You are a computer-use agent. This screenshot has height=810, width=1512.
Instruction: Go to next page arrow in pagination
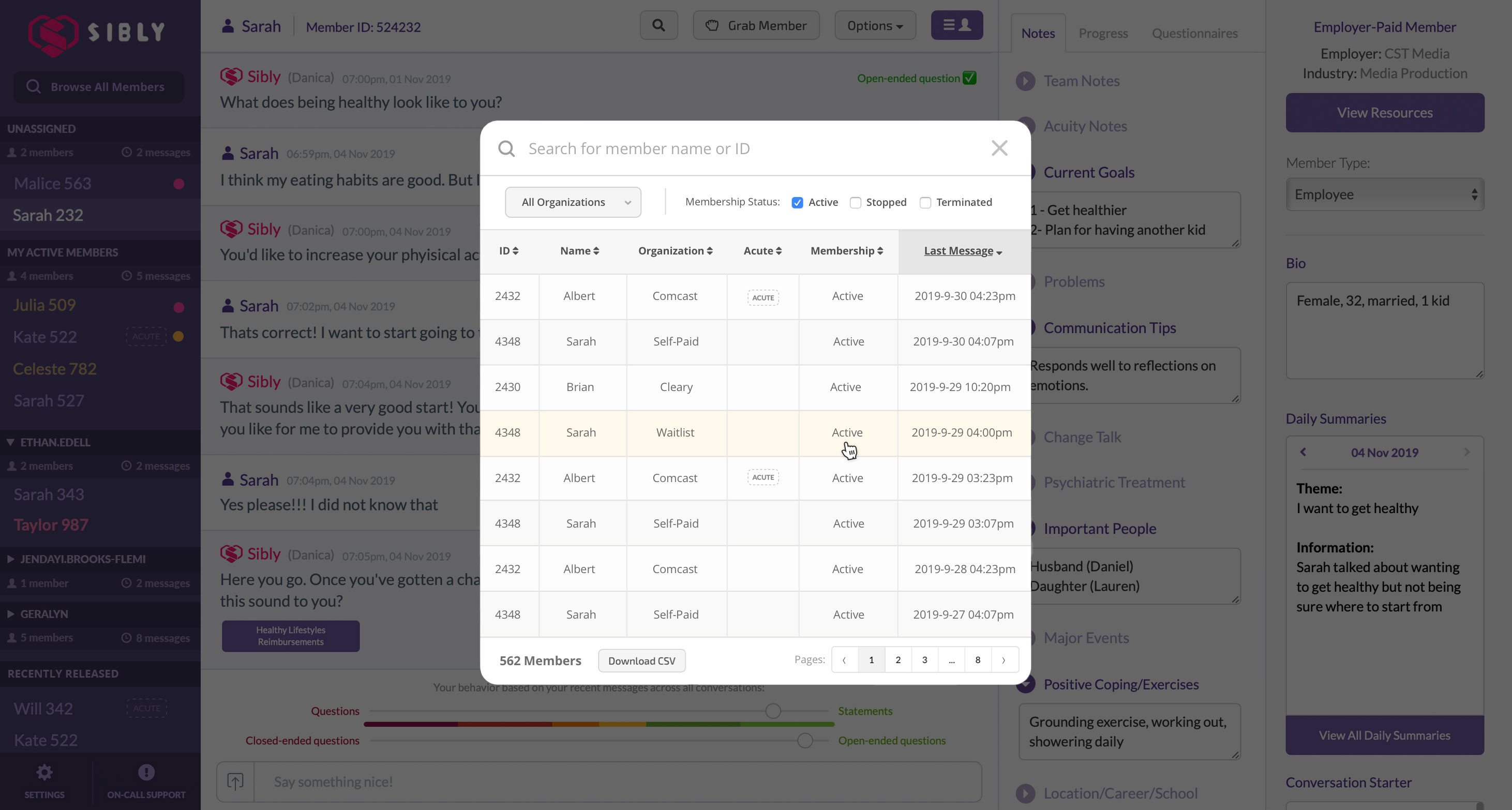[x=1004, y=659]
